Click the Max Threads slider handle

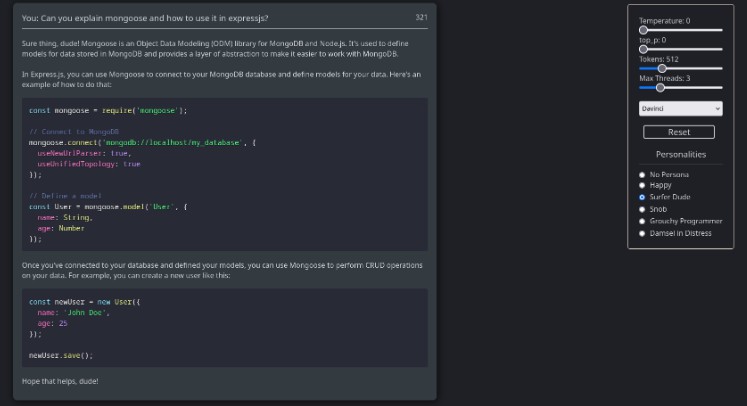pyautogui.click(x=660, y=87)
